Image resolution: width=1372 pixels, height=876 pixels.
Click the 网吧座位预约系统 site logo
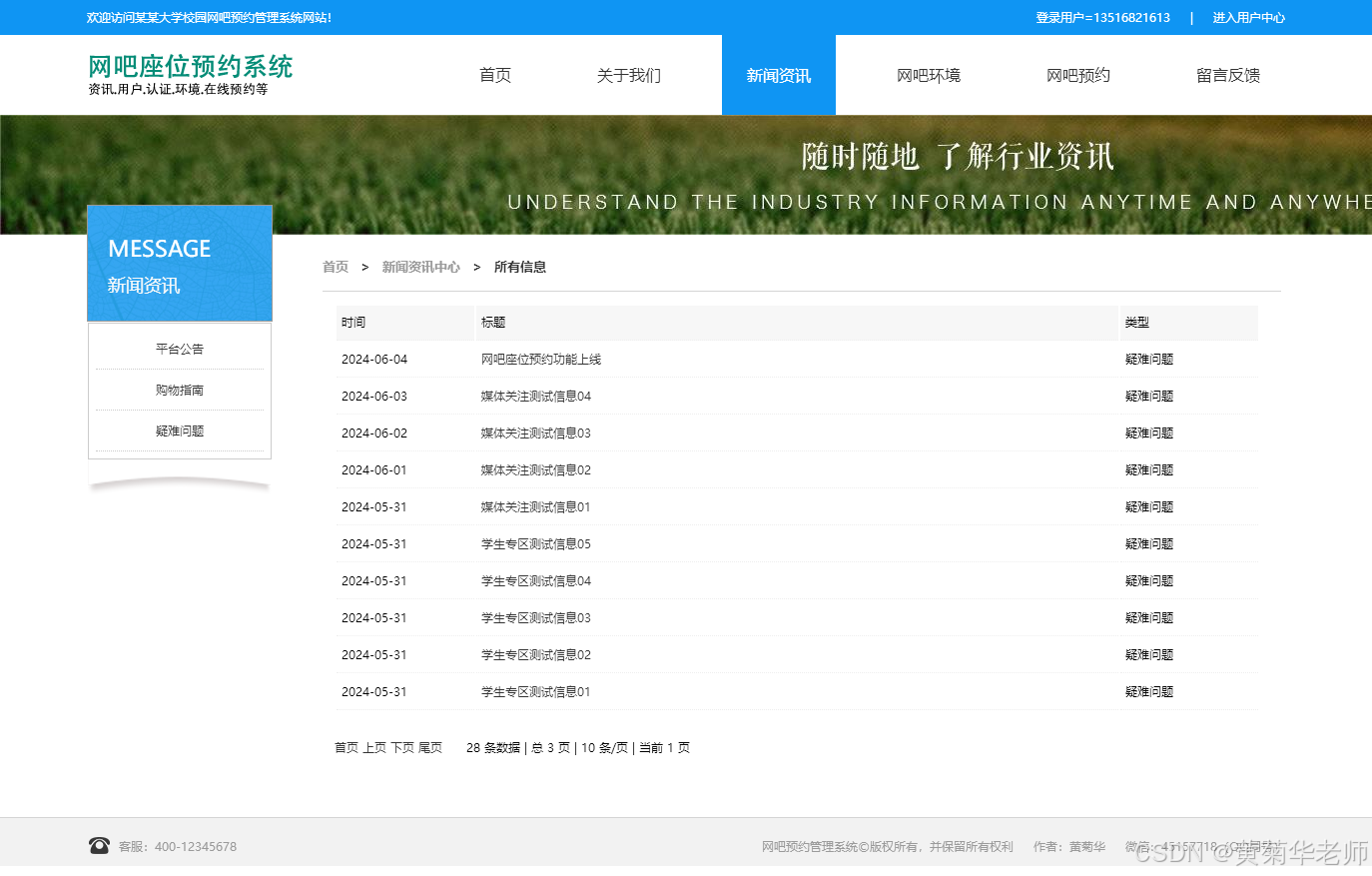190,66
